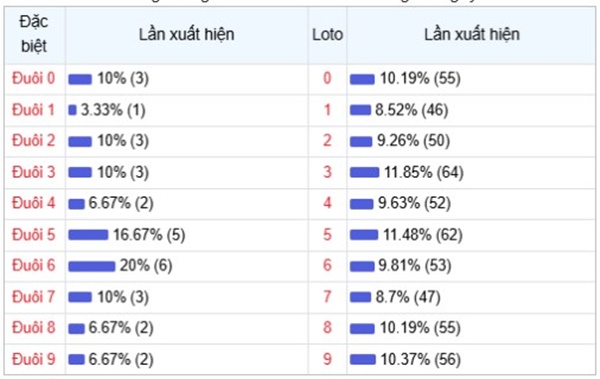
Task: Click the 10.37% (56) value
Action: 421,359
